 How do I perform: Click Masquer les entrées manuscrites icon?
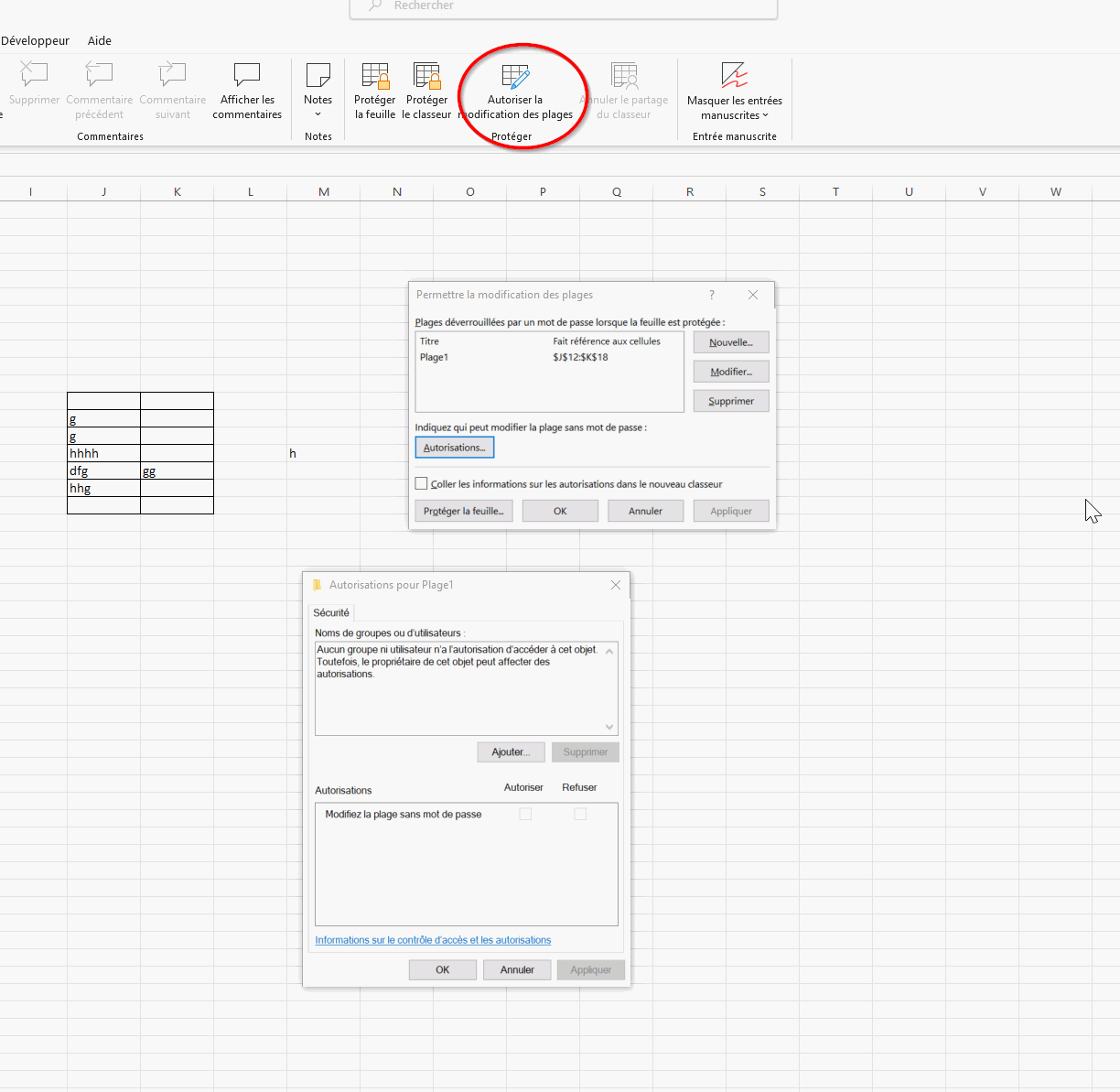(x=734, y=75)
